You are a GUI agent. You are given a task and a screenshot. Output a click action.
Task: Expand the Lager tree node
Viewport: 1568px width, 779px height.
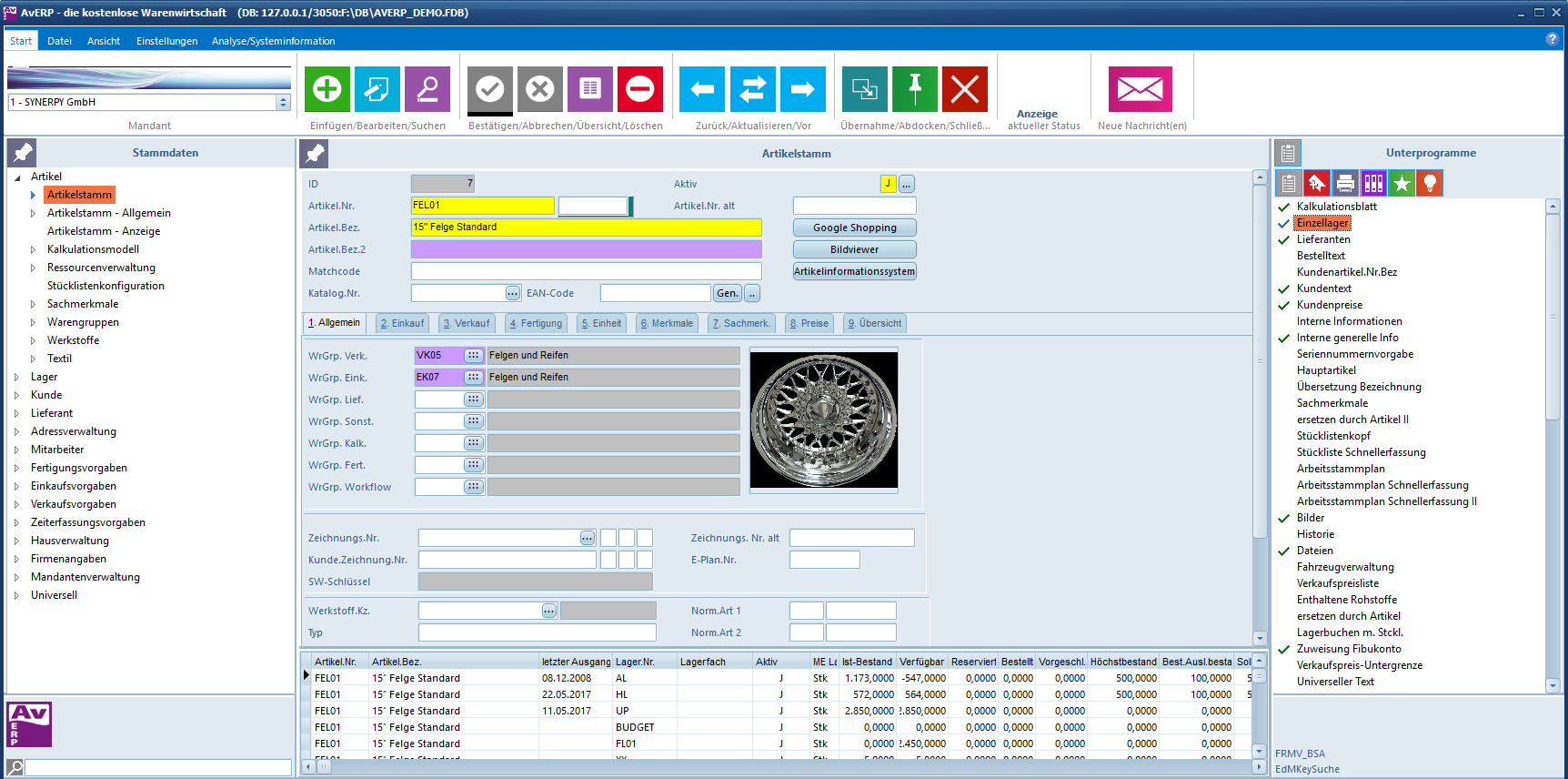click(x=16, y=377)
